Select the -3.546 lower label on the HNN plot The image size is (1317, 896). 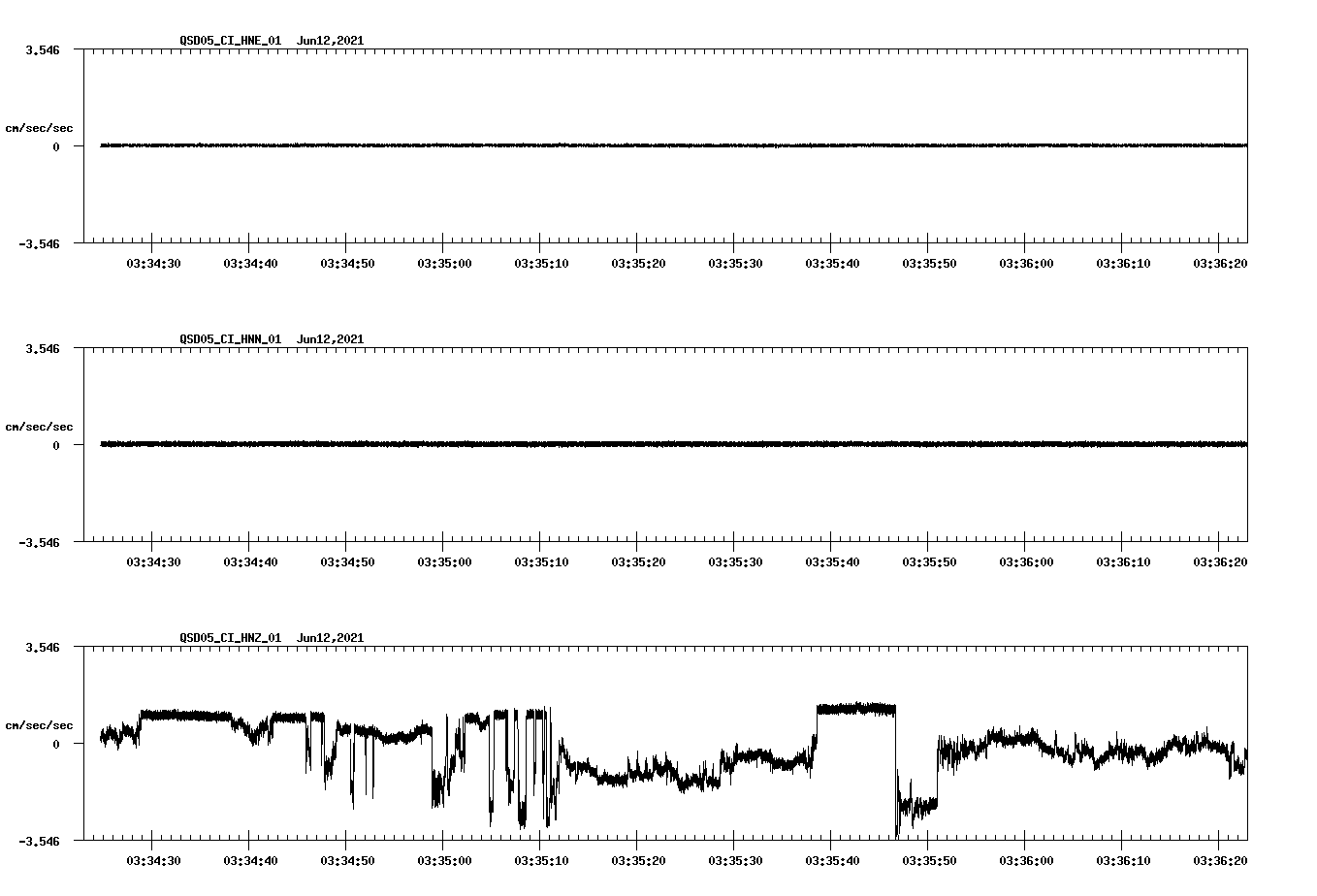(39, 543)
